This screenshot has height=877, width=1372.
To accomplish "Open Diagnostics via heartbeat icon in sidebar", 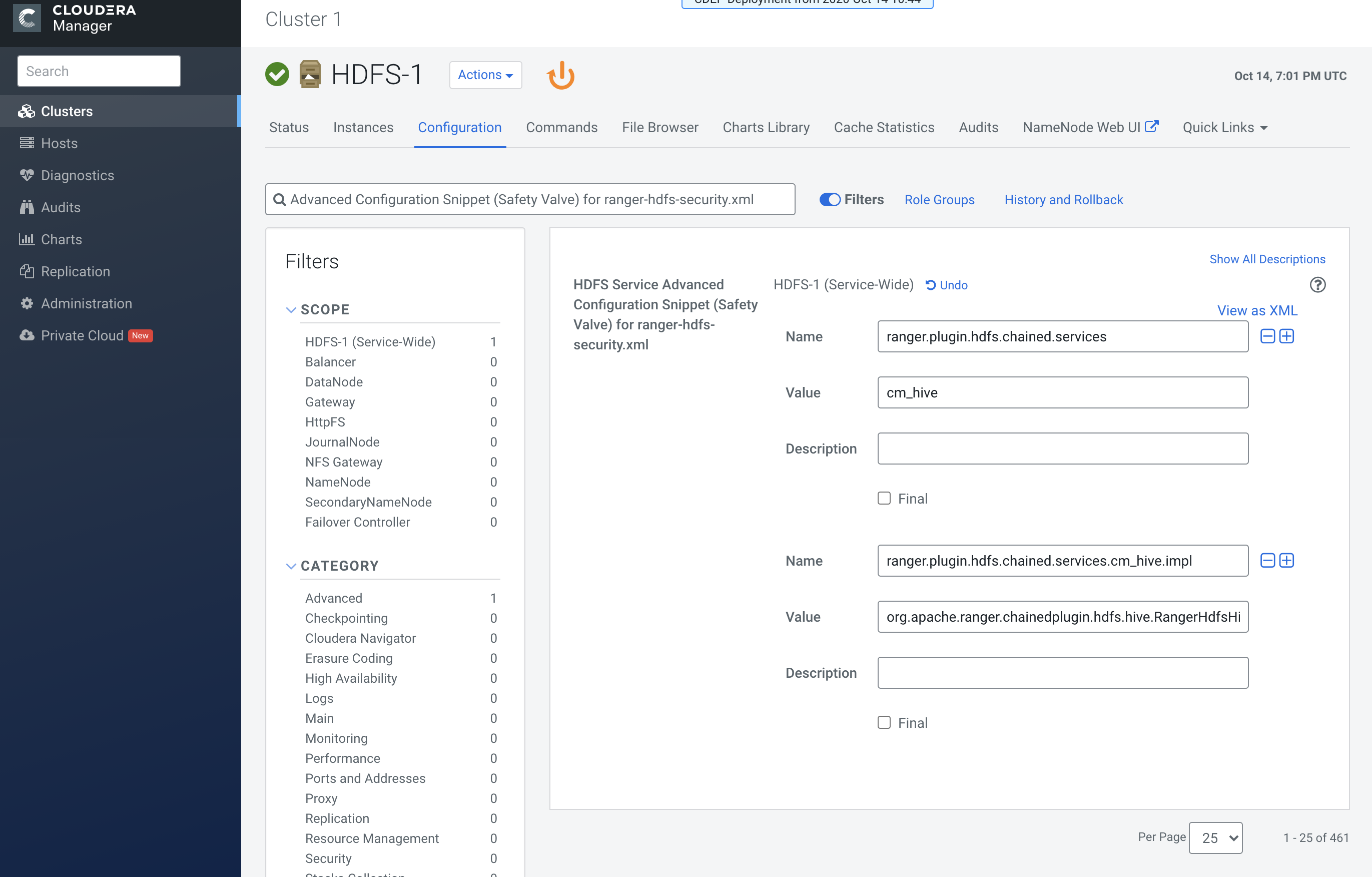I will click(27, 175).
